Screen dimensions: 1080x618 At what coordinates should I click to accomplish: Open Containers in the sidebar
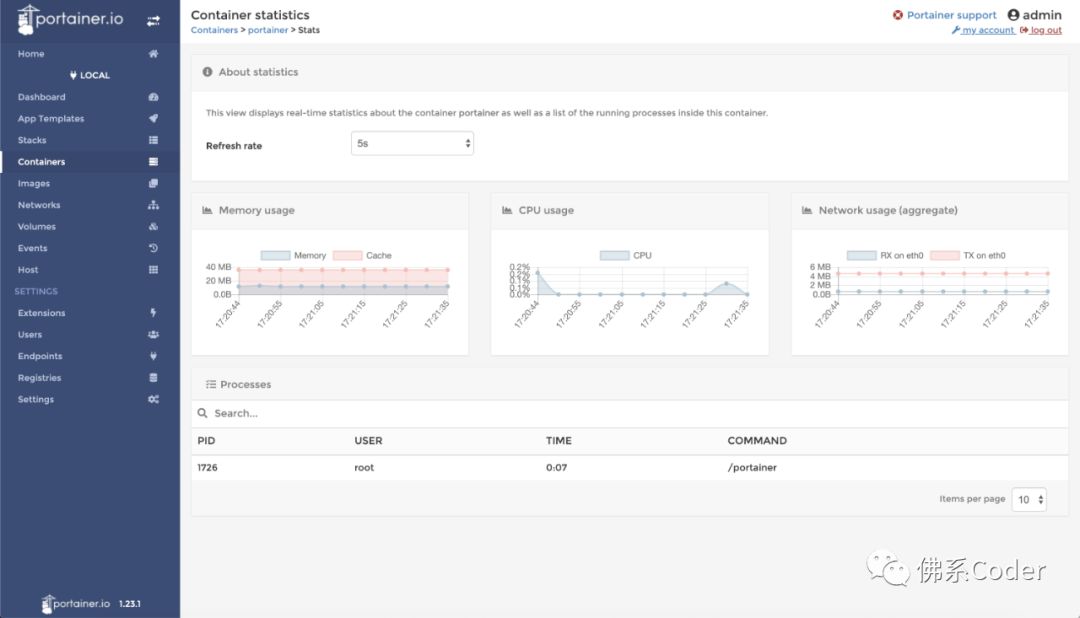42,162
